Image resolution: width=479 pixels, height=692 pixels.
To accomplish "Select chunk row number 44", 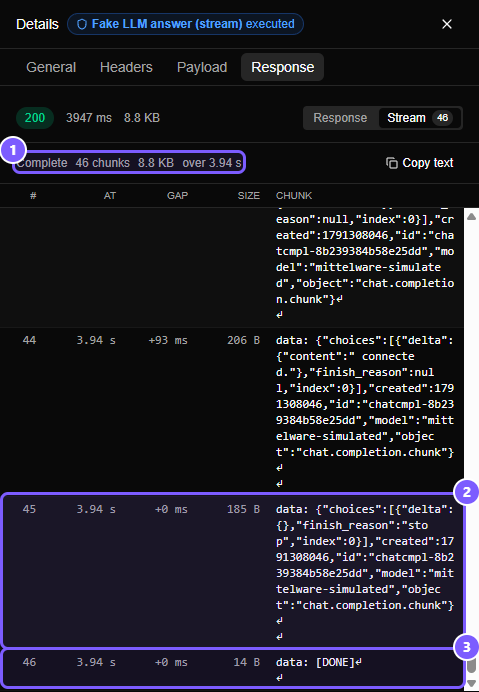I will [x=232, y=410].
